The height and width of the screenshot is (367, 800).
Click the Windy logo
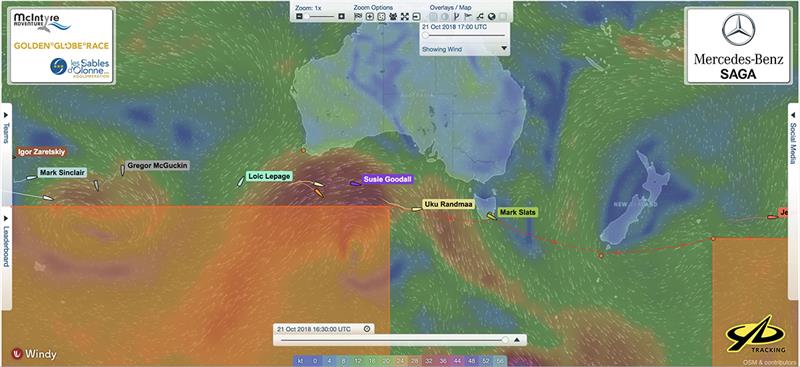35,354
